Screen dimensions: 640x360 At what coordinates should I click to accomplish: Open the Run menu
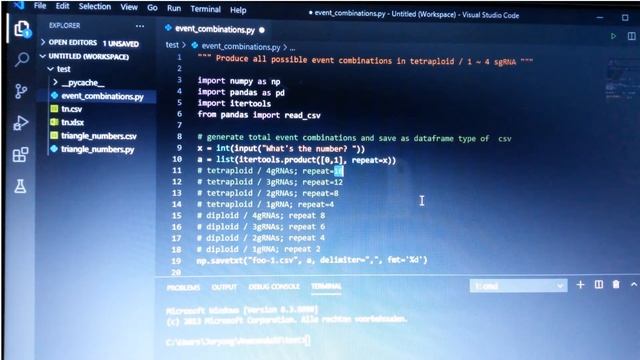tap(174, 8)
